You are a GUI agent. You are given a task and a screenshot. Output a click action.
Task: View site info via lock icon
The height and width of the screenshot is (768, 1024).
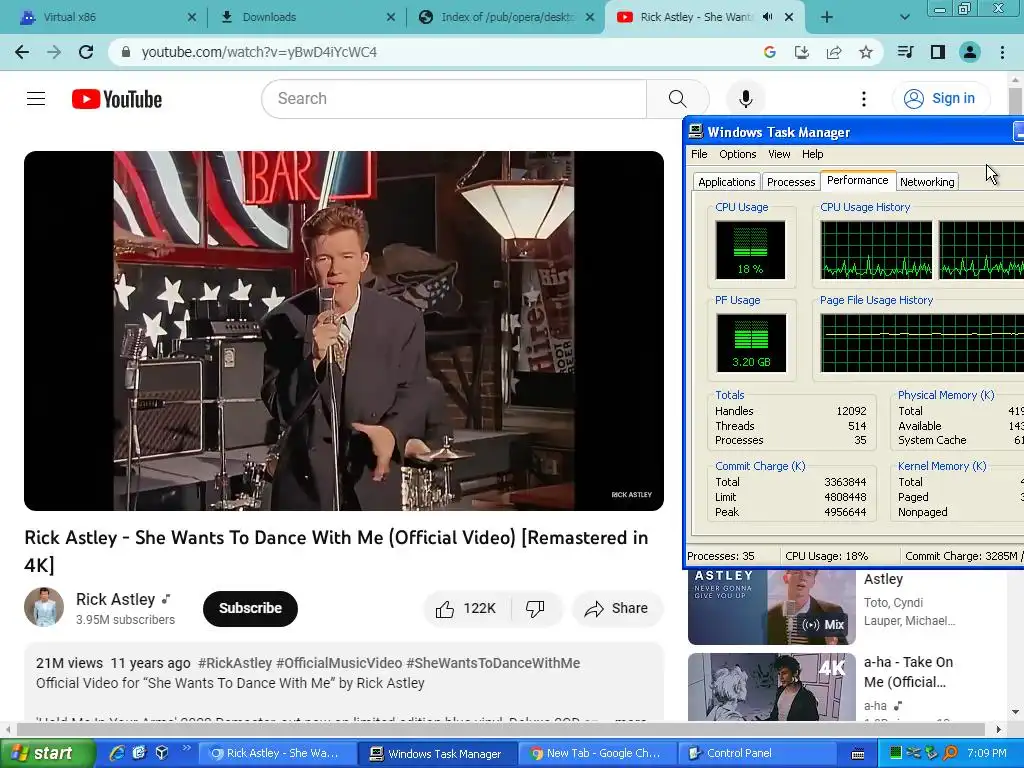pos(126,52)
